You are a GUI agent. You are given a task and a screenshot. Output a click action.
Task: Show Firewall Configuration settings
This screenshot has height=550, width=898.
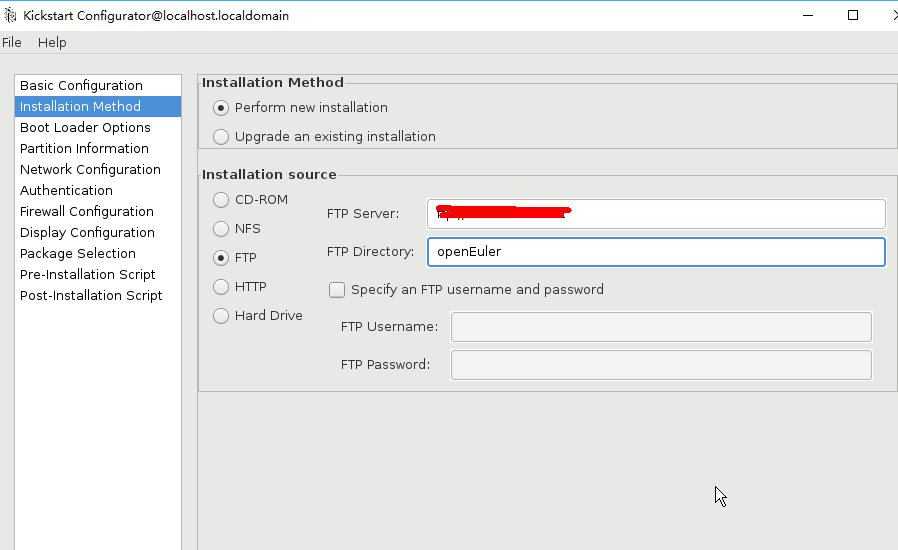pyautogui.click(x=87, y=212)
